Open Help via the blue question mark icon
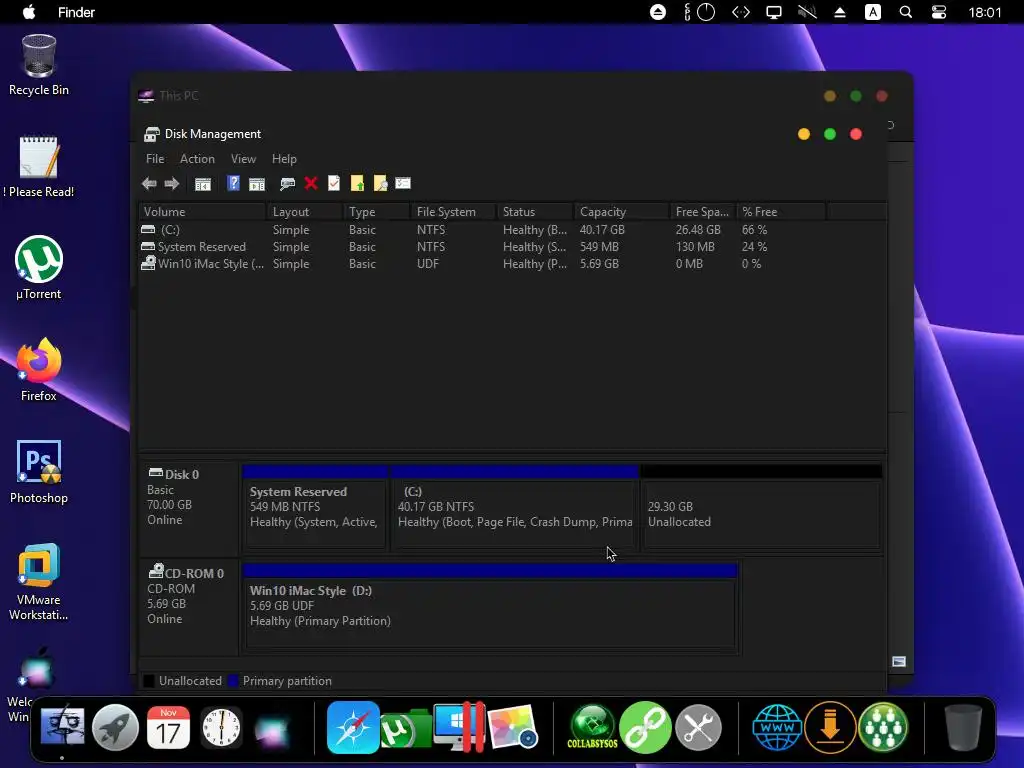The width and height of the screenshot is (1024, 768). tap(233, 183)
